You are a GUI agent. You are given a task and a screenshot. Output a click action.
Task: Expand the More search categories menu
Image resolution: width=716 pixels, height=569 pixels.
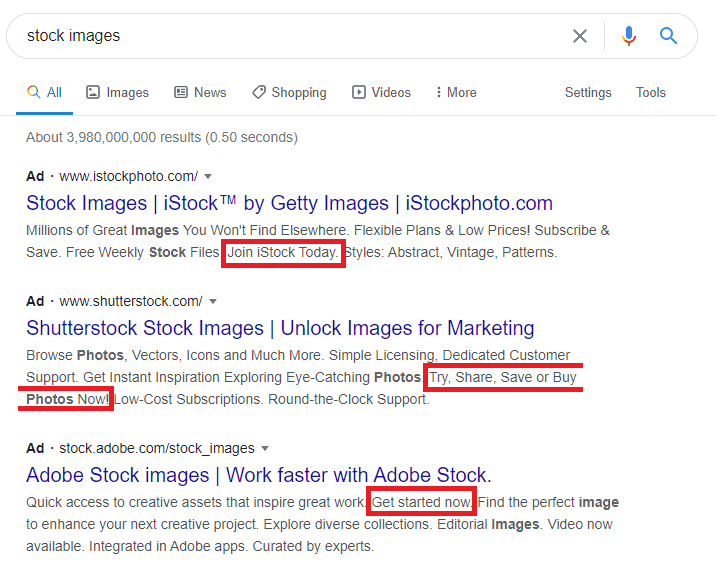click(456, 92)
